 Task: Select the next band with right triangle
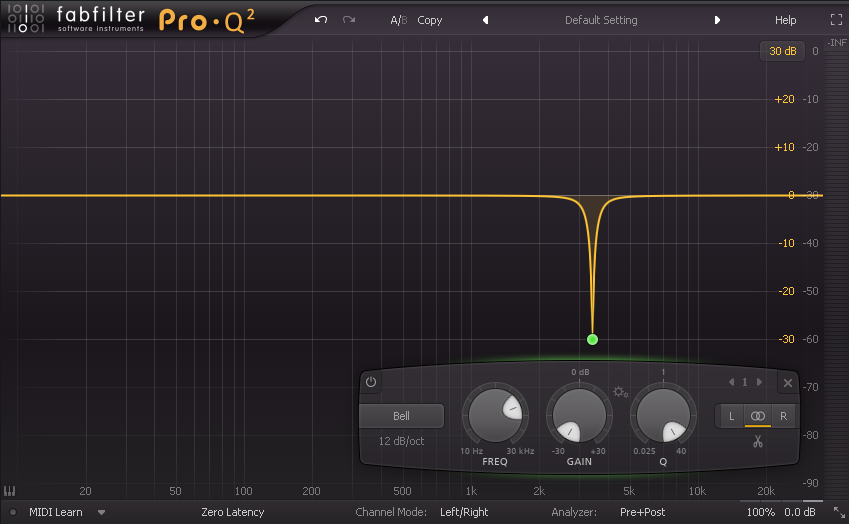pyautogui.click(x=759, y=382)
